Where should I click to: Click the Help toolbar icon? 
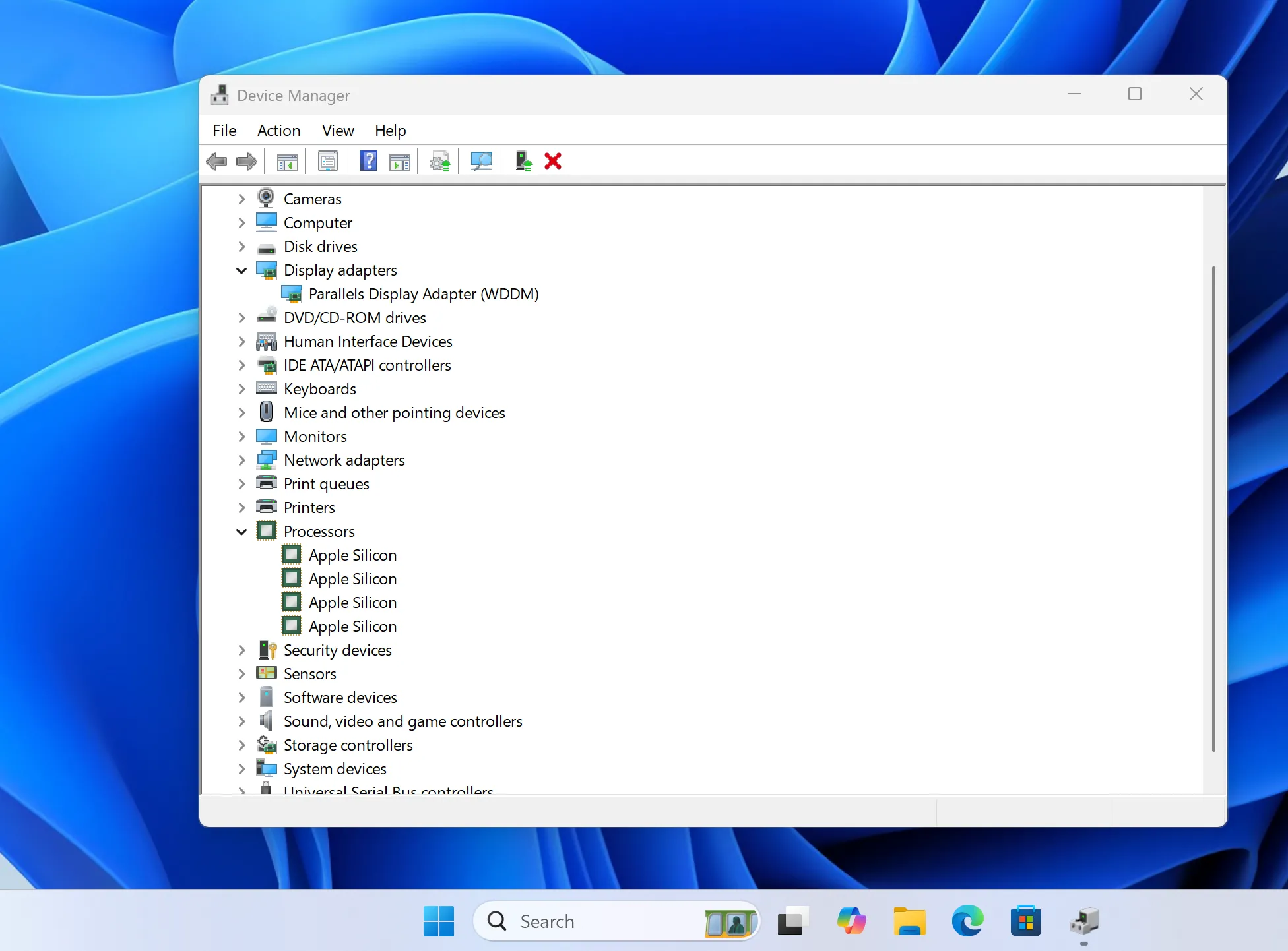(368, 161)
